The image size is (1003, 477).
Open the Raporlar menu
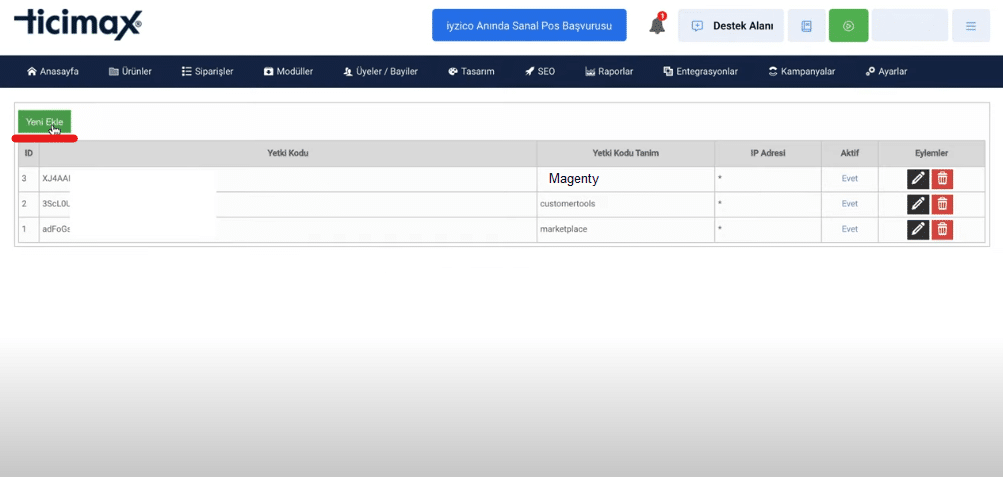(x=609, y=72)
